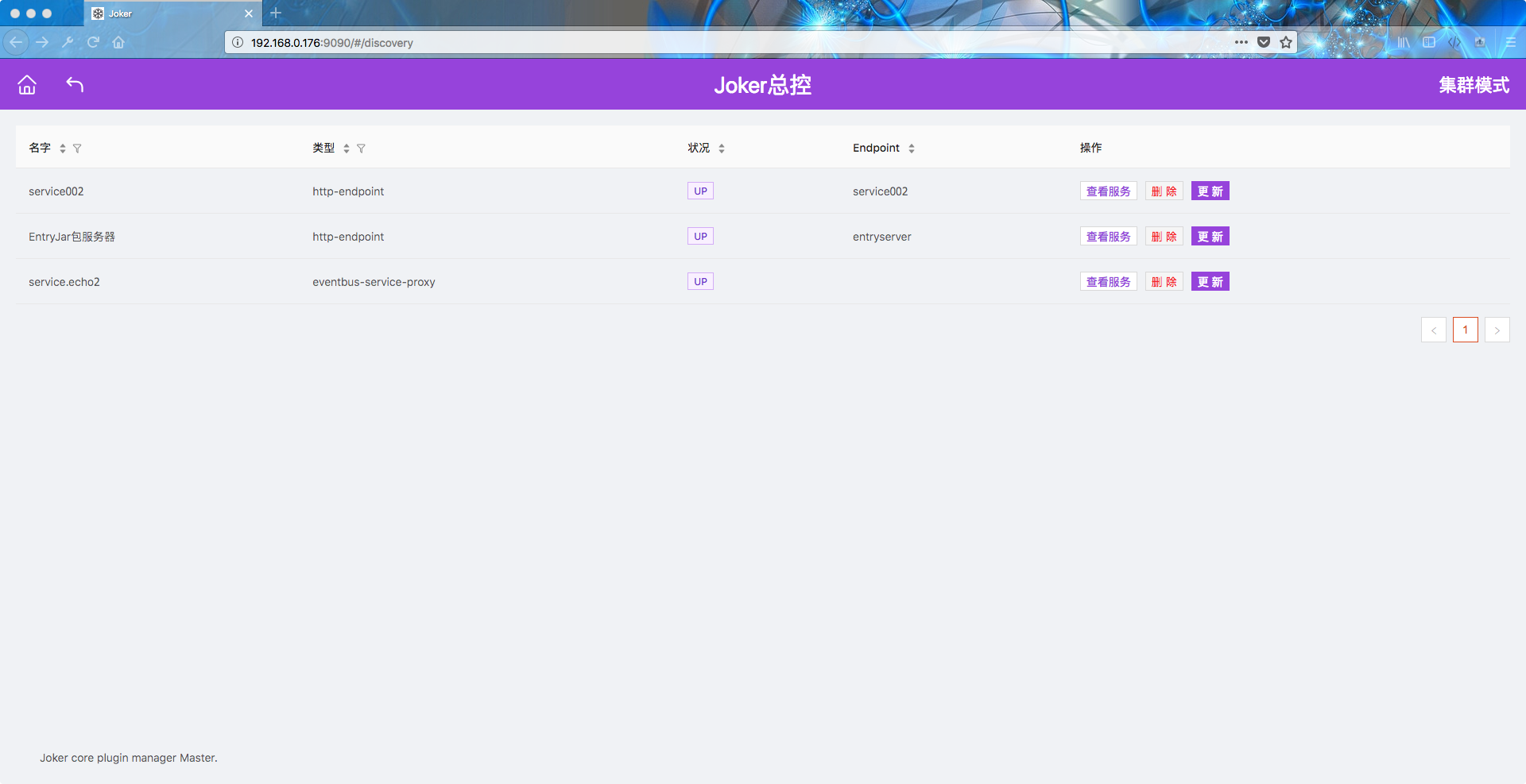Click 更新 for EntryJar包服务器
The height and width of the screenshot is (784, 1526).
(x=1210, y=236)
